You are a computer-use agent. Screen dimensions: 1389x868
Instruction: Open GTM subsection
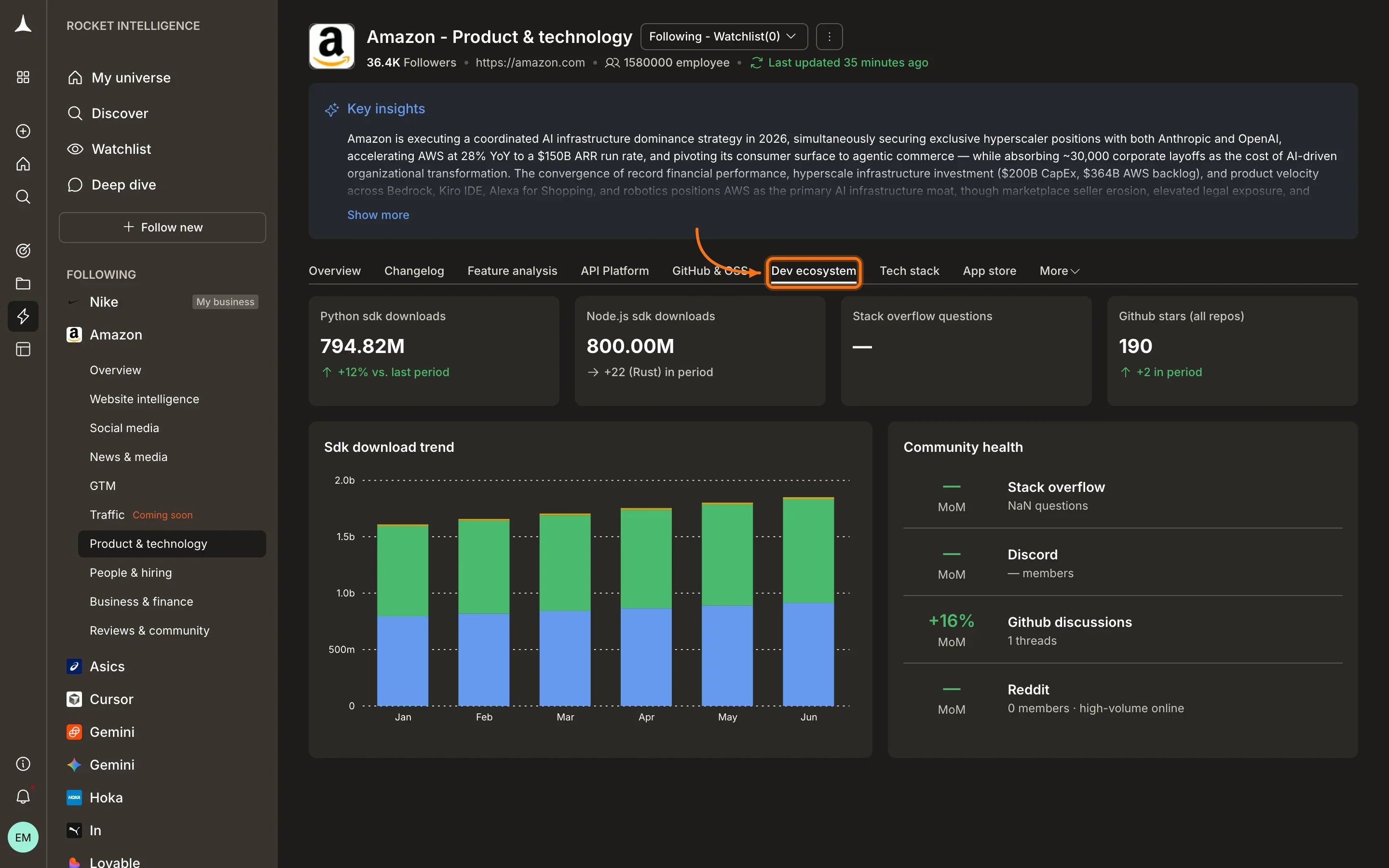pos(103,486)
